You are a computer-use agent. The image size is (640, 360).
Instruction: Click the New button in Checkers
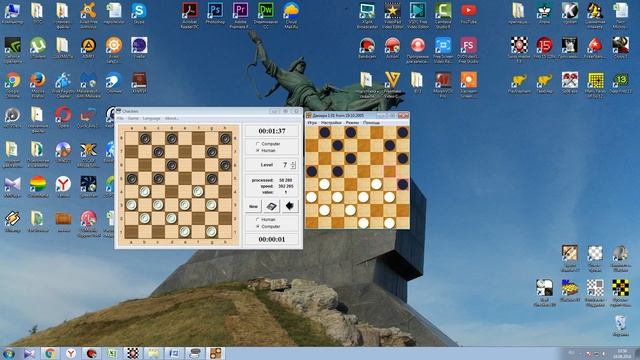pyautogui.click(x=253, y=206)
